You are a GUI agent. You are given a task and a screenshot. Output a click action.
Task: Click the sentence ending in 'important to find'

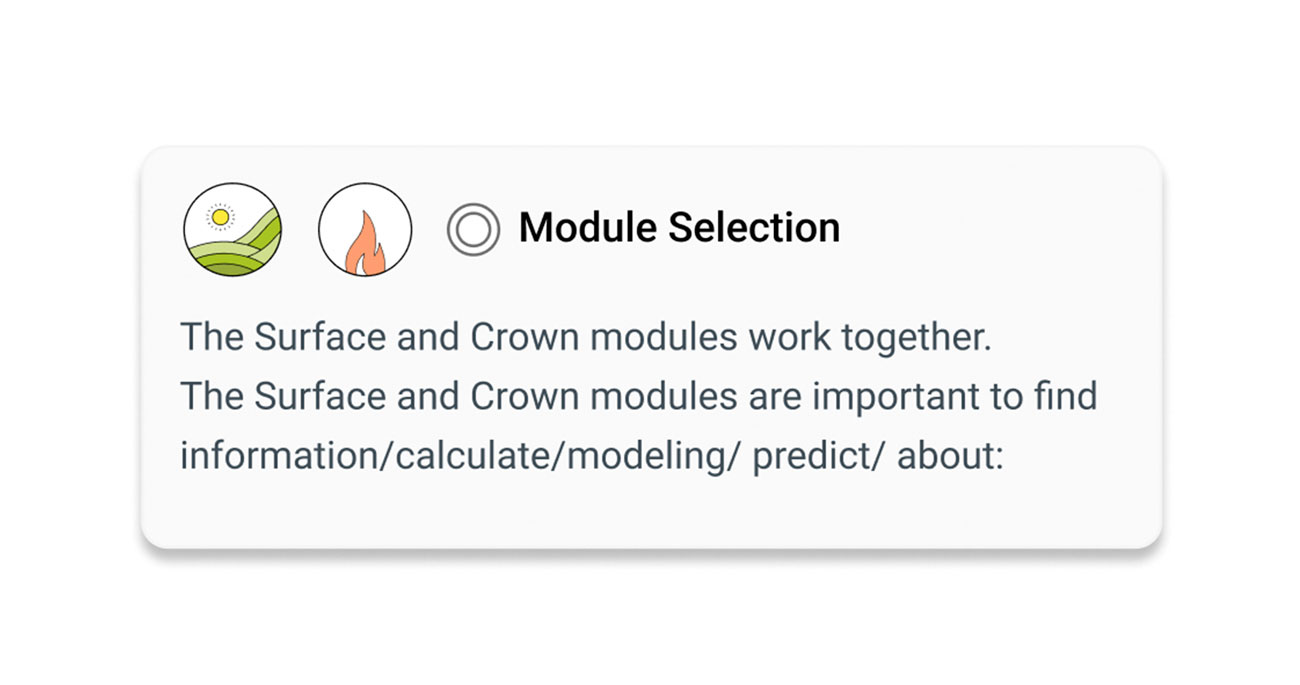[639, 397]
